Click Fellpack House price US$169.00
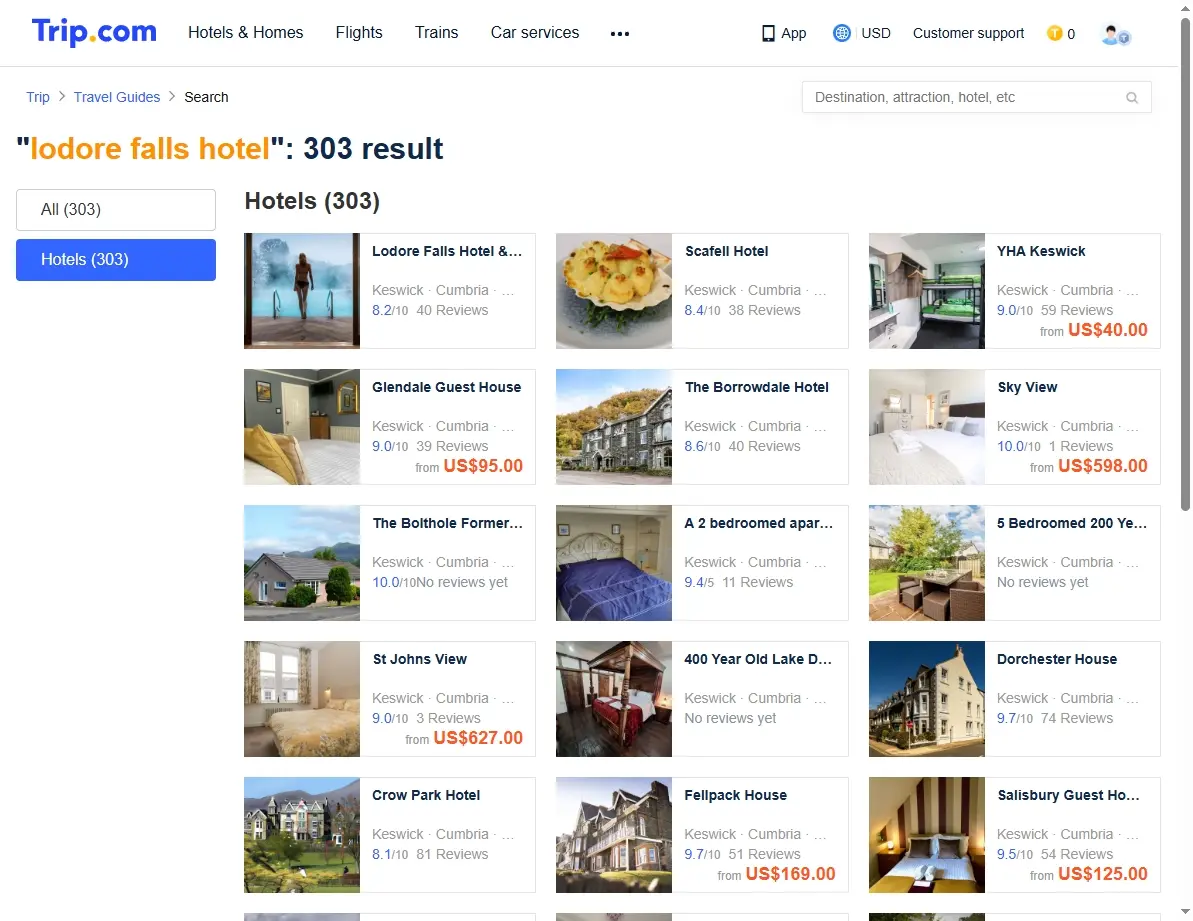The width and height of the screenshot is (1193, 921). click(x=791, y=875)
